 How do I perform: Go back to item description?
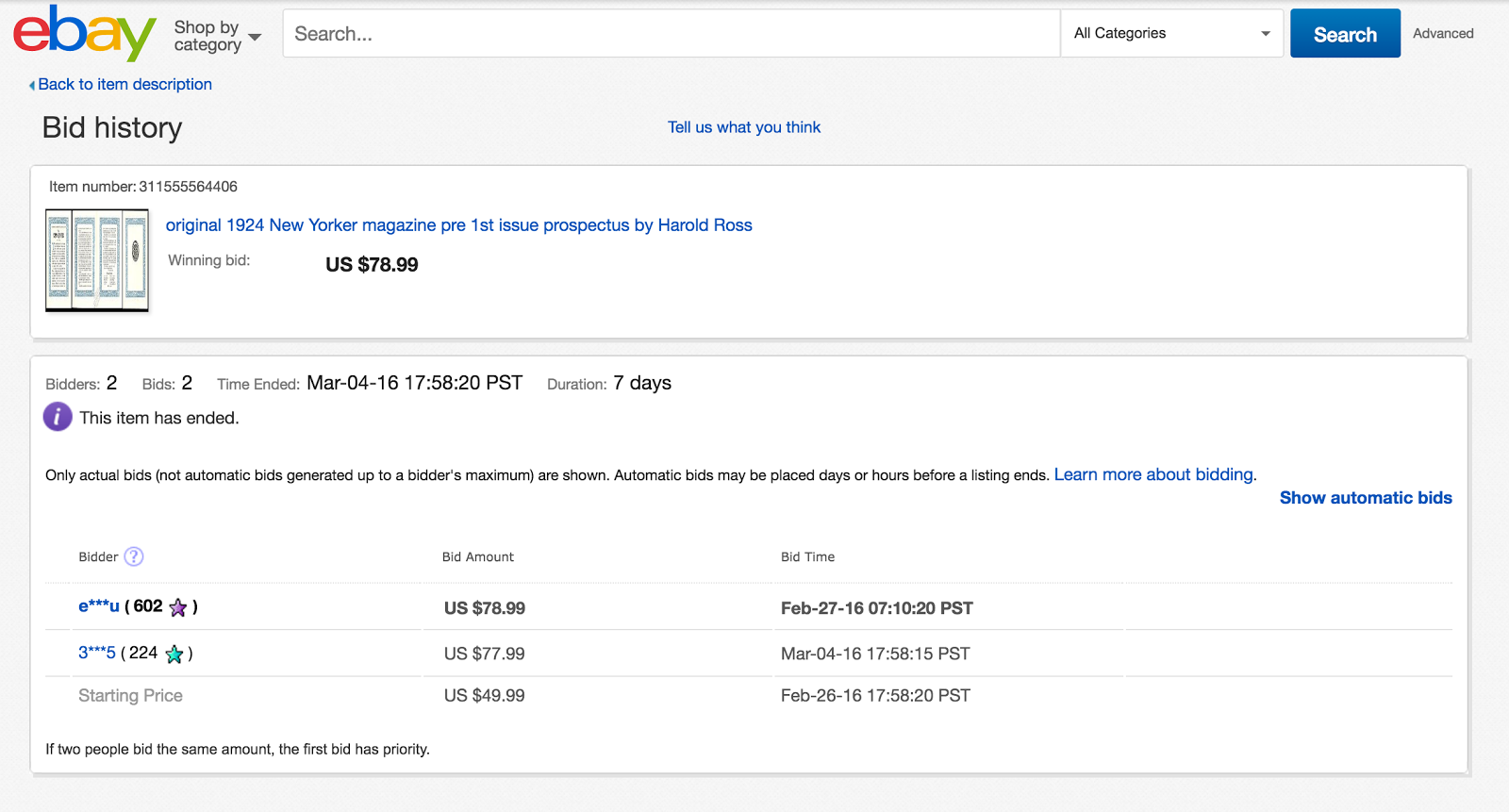pyautogui.click(x=124, y=84)
